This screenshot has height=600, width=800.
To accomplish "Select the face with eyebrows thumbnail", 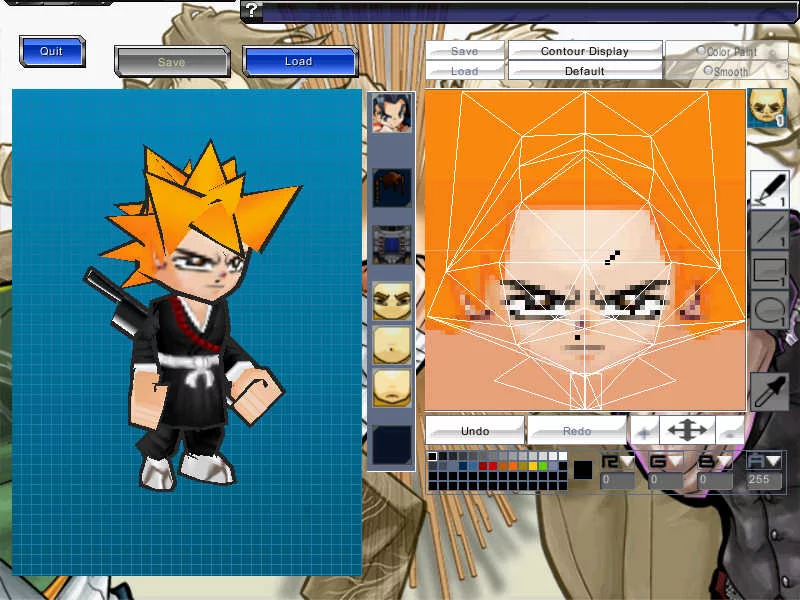I will [x=391, y=301].
